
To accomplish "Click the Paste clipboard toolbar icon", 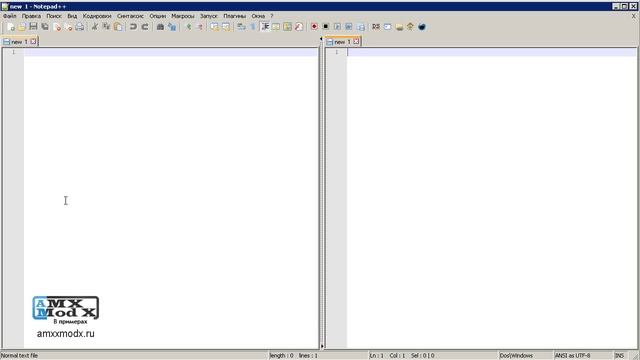I will click(118, 27).
